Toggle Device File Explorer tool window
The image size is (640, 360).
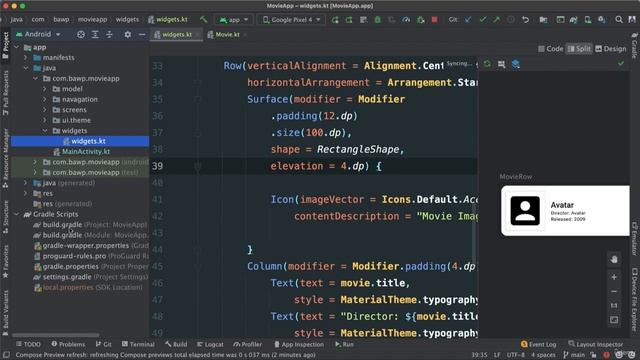point(634,299)
